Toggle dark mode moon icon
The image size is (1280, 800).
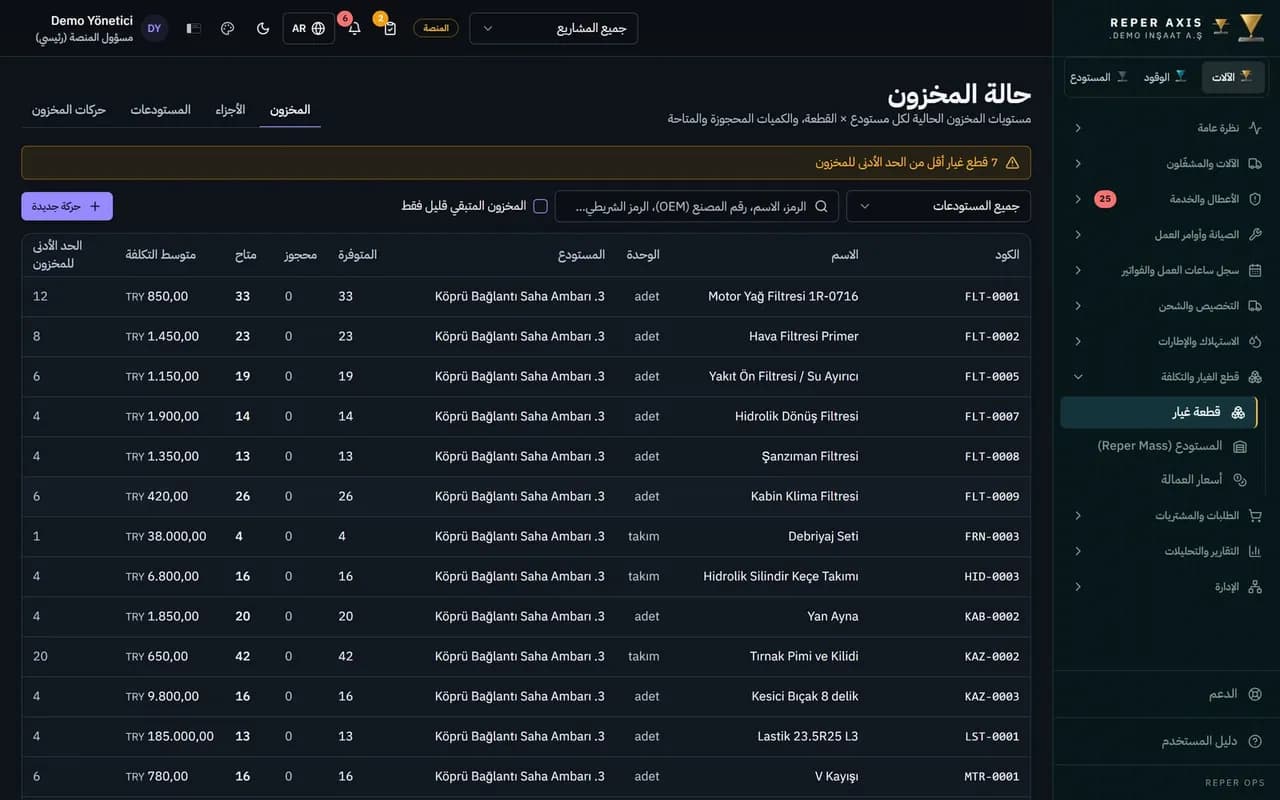pyautogui.click(x=263, y=28)
